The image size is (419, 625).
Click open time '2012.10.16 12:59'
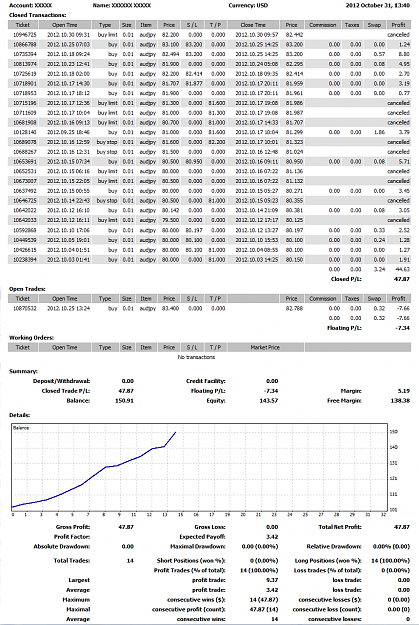tap(69, 142)
